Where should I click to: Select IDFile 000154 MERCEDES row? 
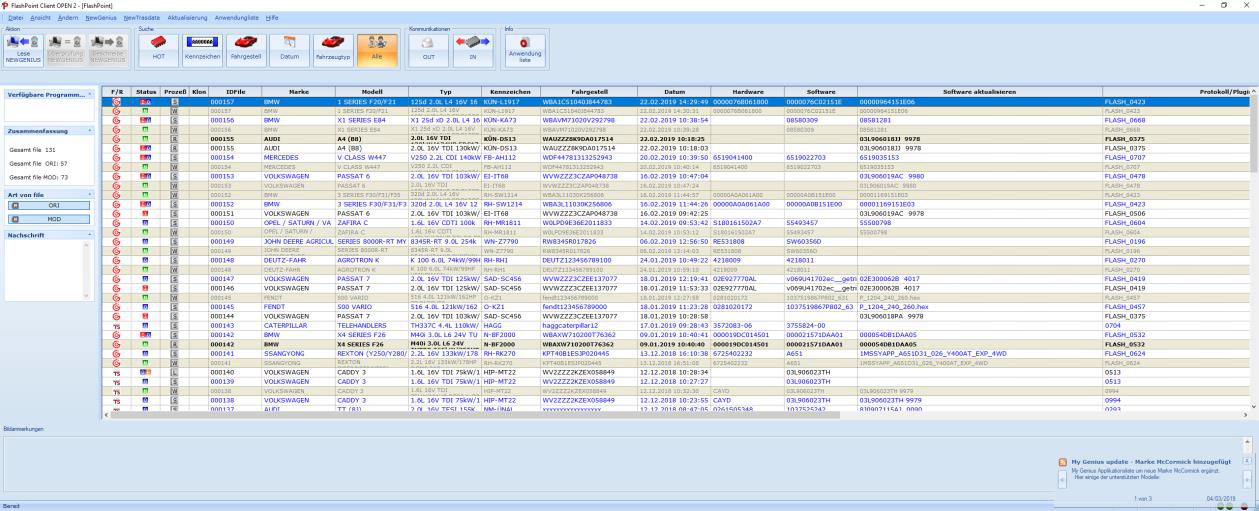[x=675, y=158]
